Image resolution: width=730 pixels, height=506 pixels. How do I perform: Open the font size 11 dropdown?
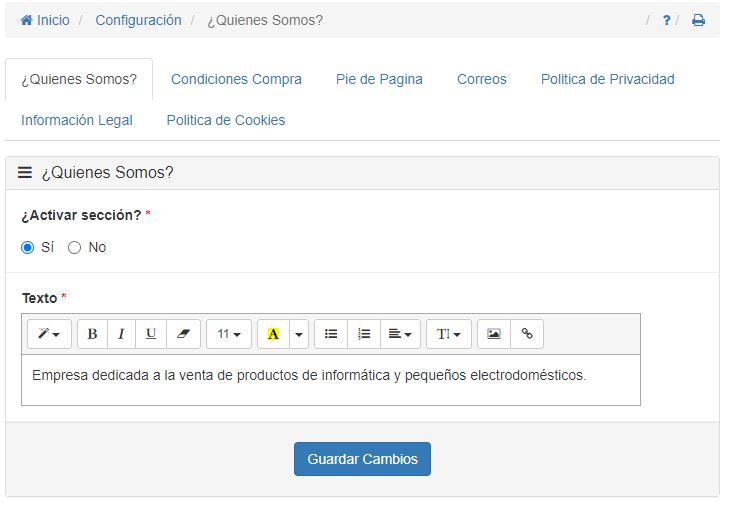(x=229, y=334)
